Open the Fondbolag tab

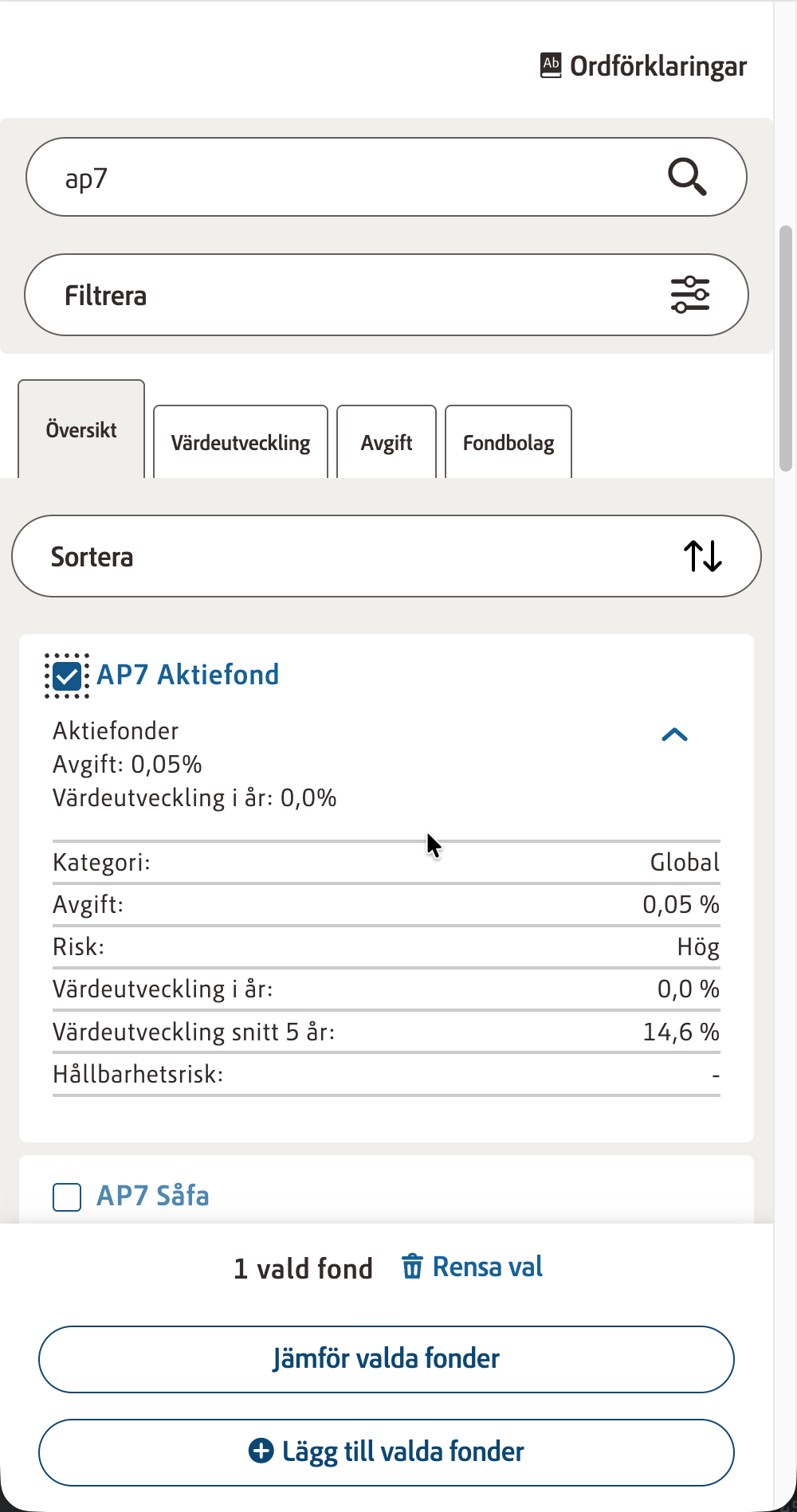[508, 443]
